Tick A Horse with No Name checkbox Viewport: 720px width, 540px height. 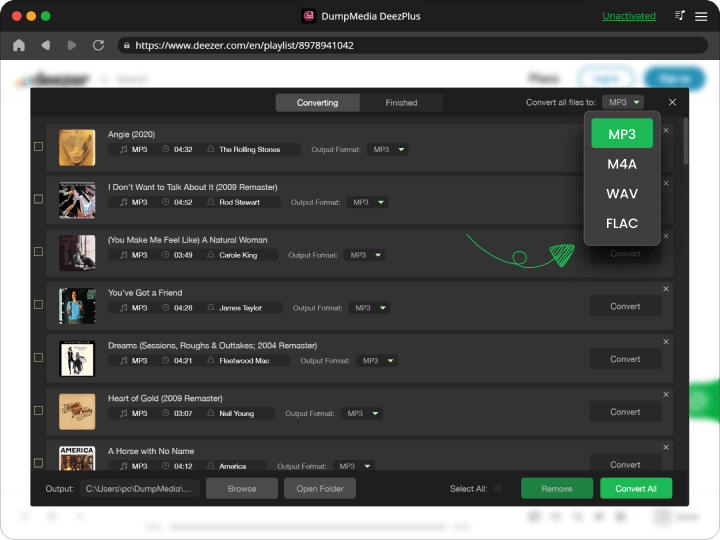(x=39, y=463)
